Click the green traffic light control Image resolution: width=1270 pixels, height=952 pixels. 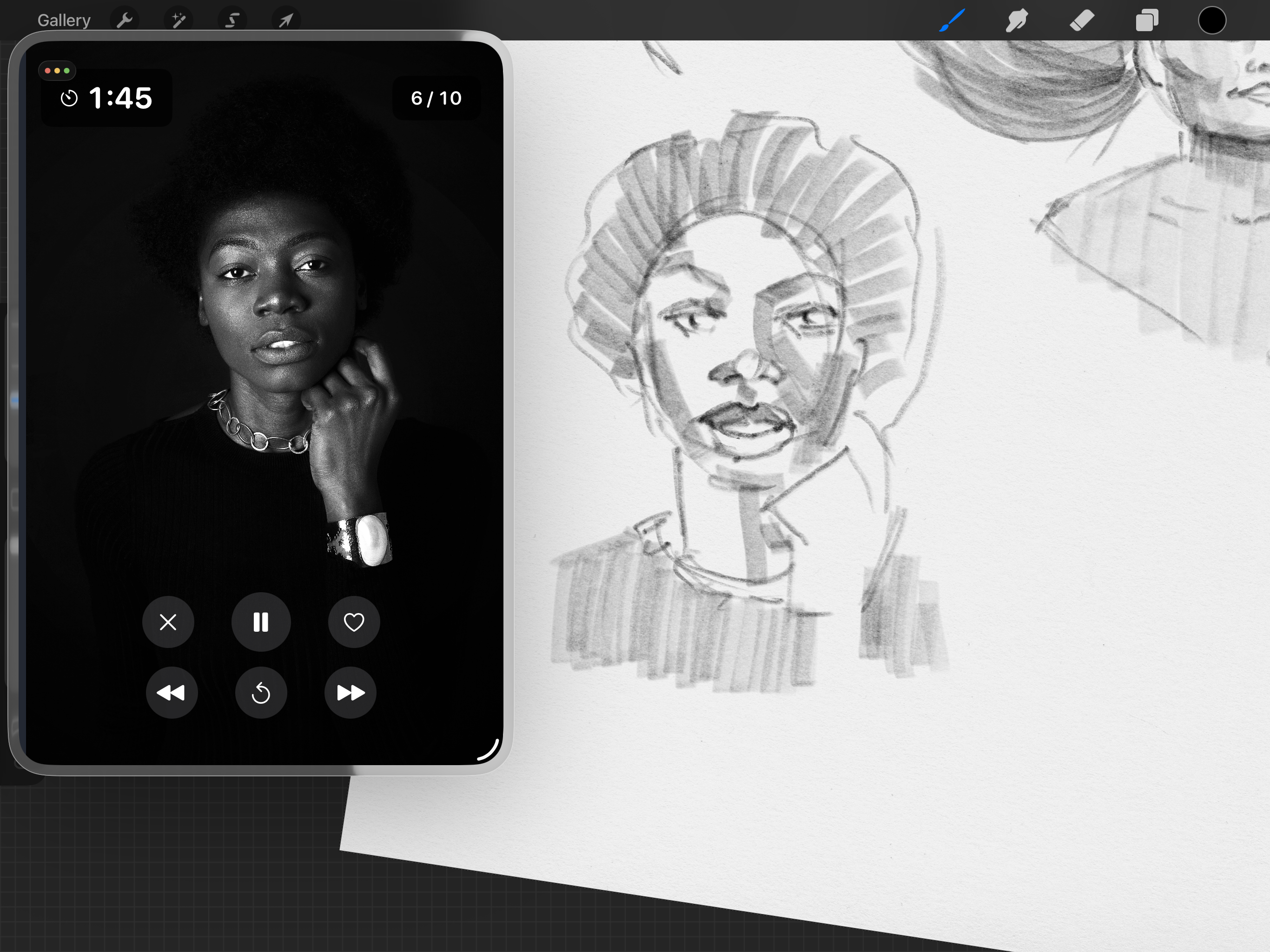coord(67,71)
